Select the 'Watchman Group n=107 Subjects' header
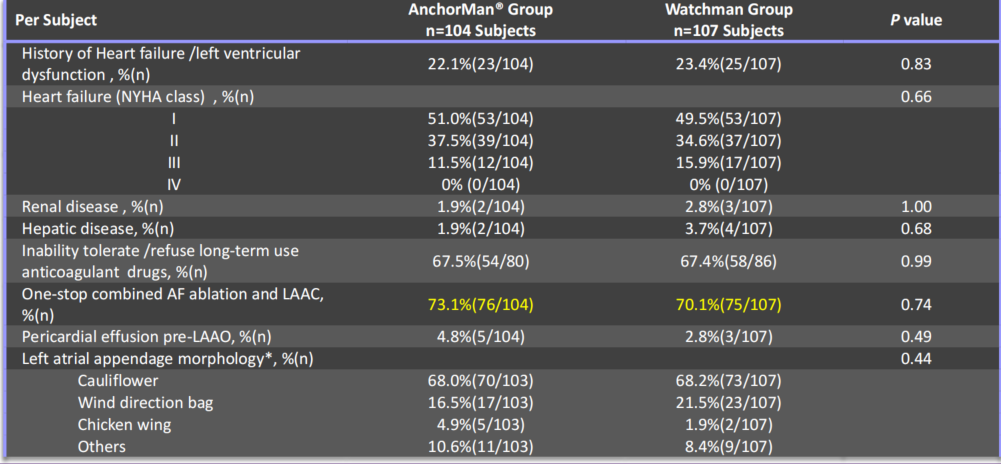 click(x=728, y=20)
